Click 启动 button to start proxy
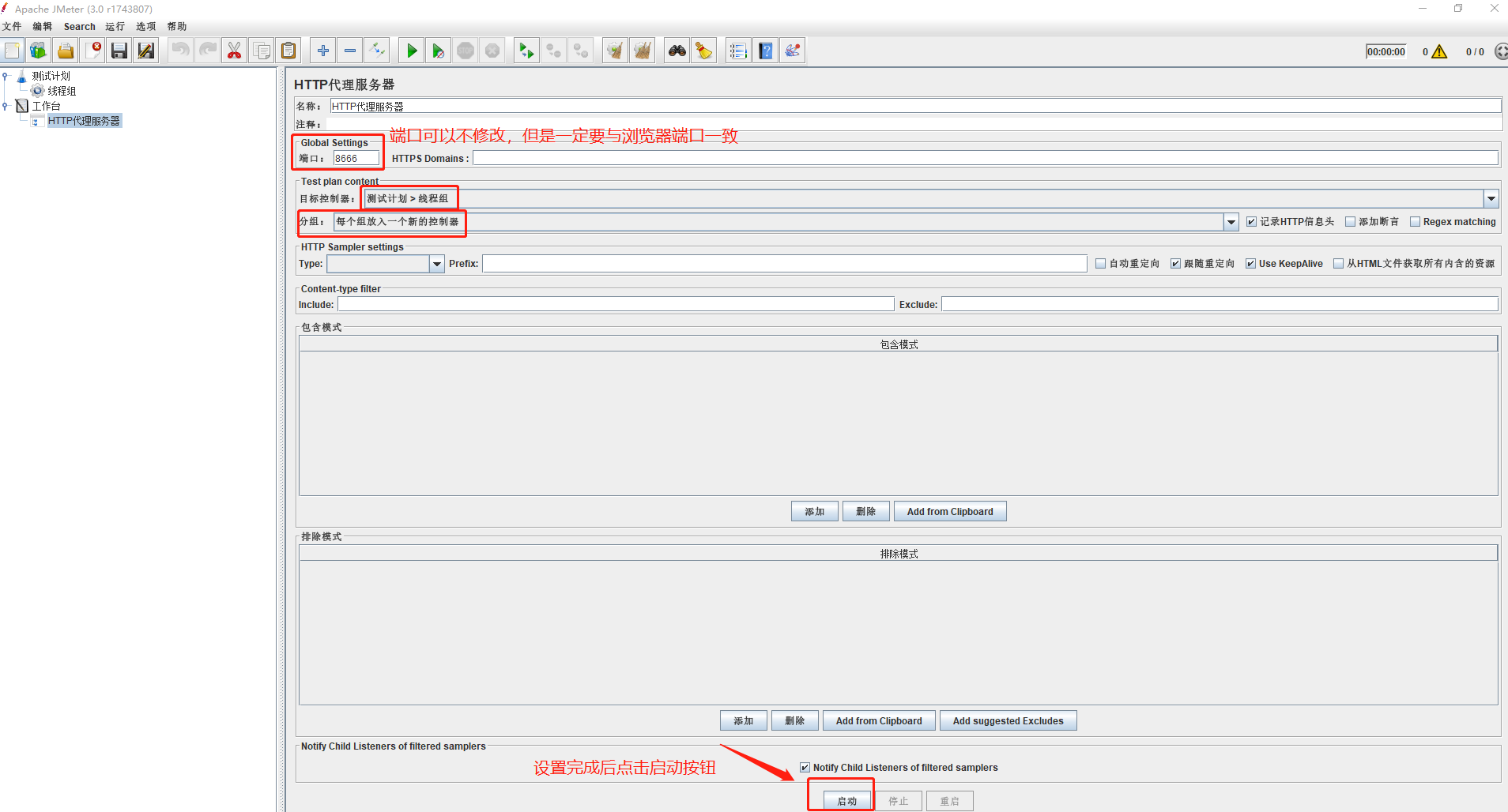1508x812 pixels. [847, 801]
